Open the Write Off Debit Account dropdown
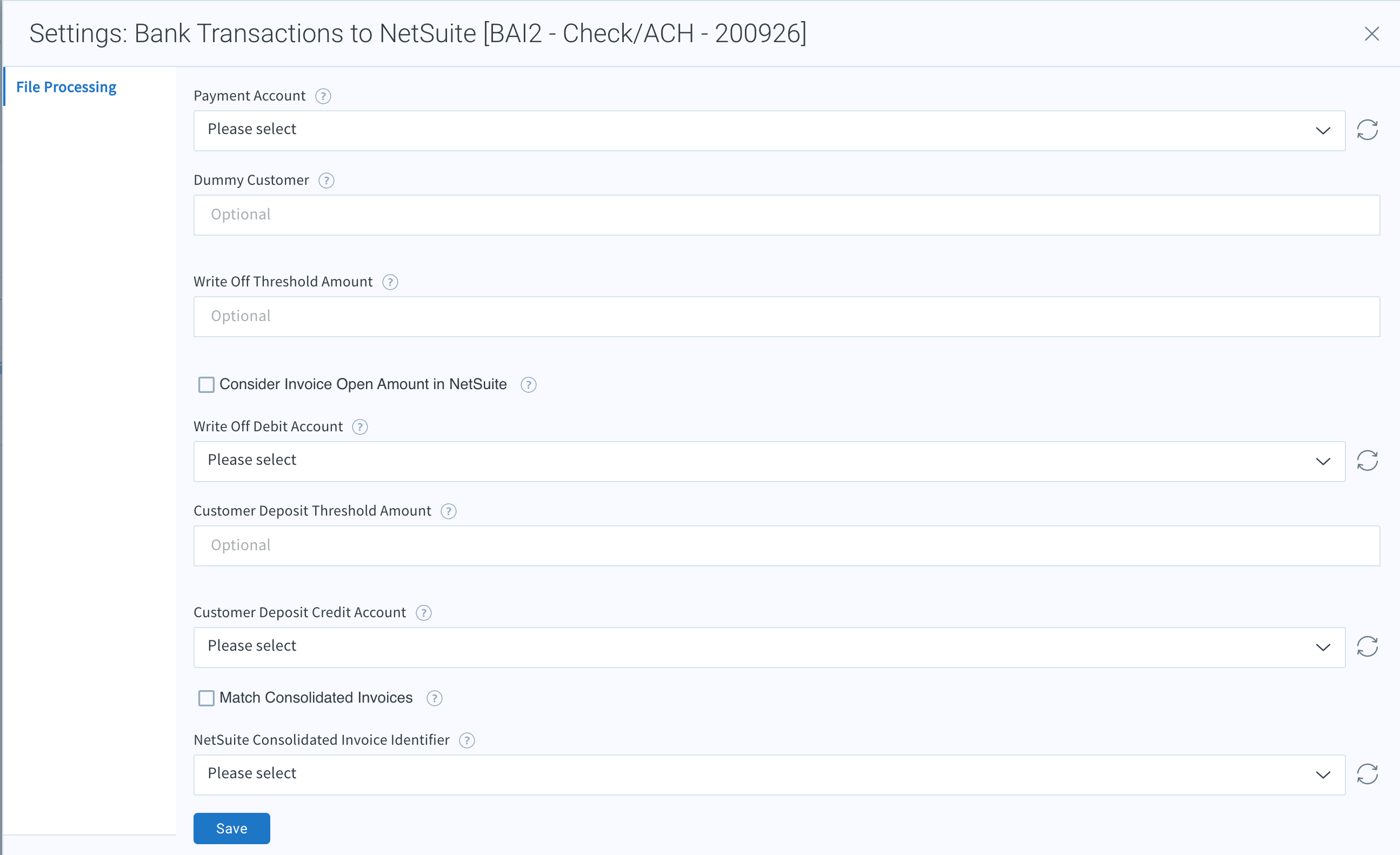The height and width of the screenshot is (855, 1400). click(769, 462)
